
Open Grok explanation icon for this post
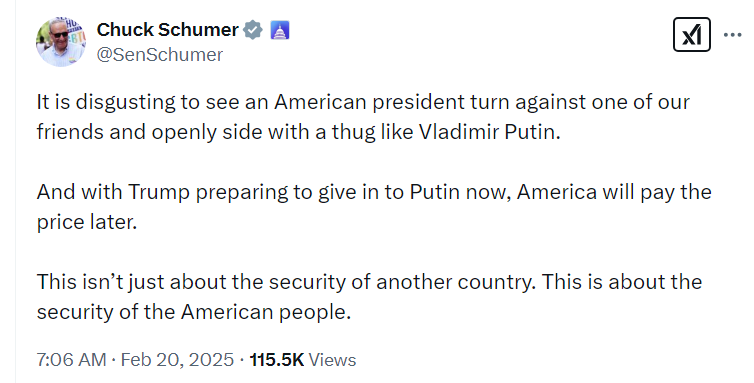pyautogui.click(x=691, y=34)
